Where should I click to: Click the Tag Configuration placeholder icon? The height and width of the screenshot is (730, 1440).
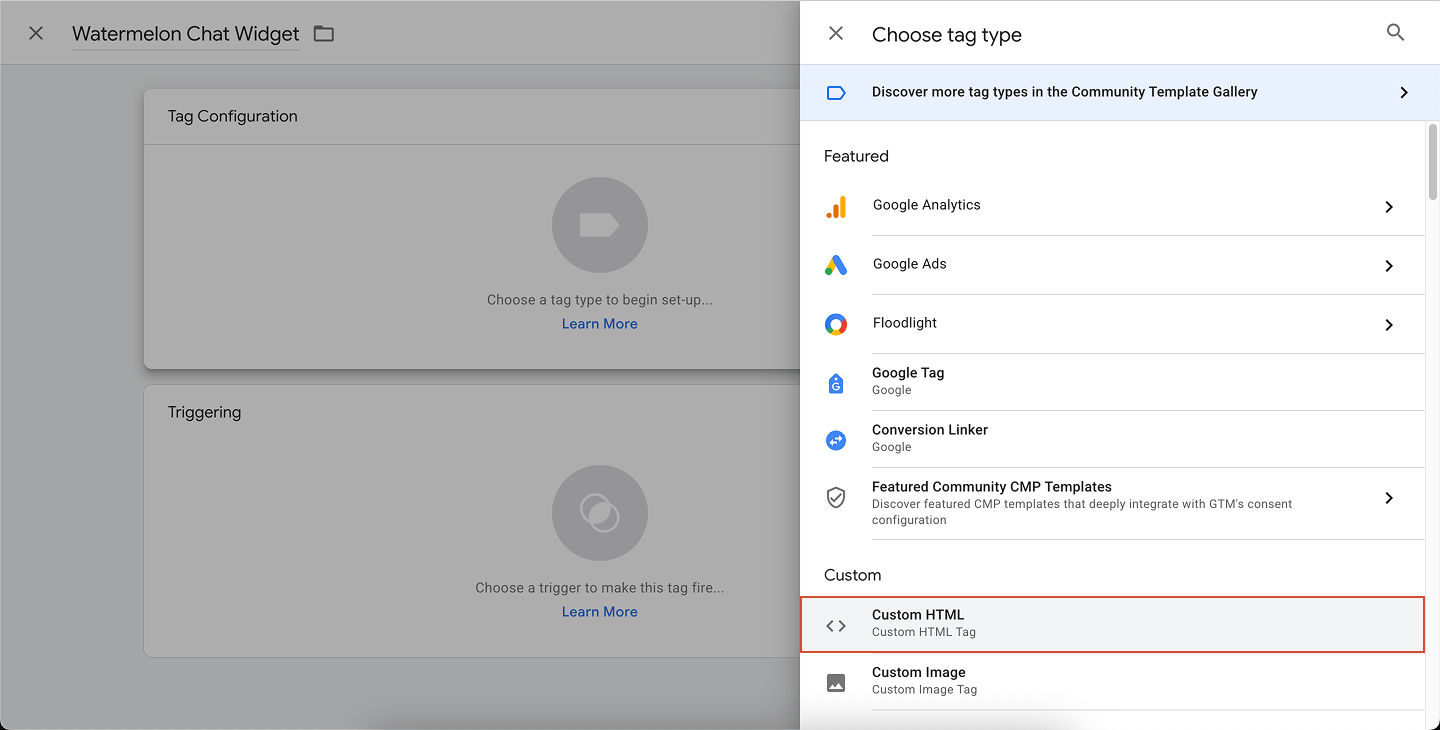(600, 225)
